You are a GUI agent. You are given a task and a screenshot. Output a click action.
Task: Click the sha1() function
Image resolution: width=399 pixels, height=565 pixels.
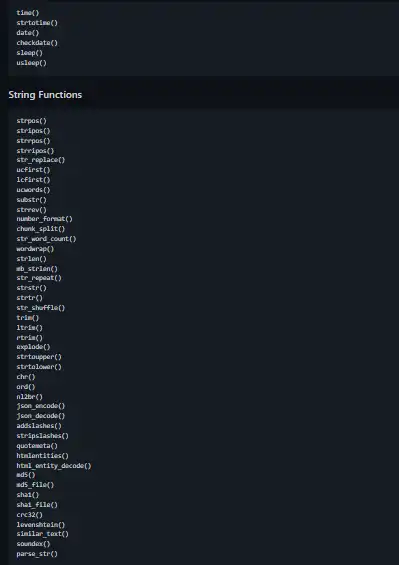pos(28,495)
